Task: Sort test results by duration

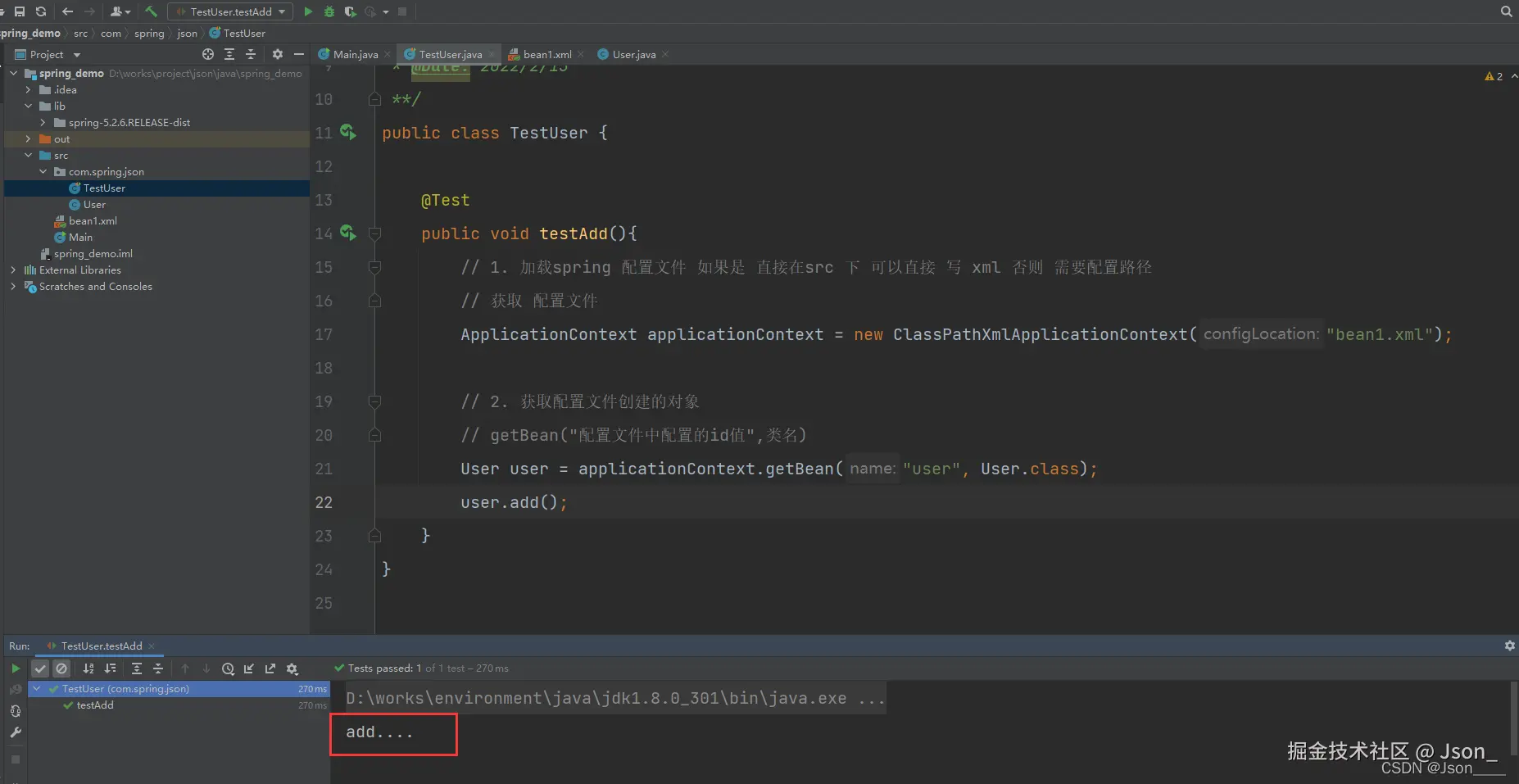Action: click(x=110, y=668)
